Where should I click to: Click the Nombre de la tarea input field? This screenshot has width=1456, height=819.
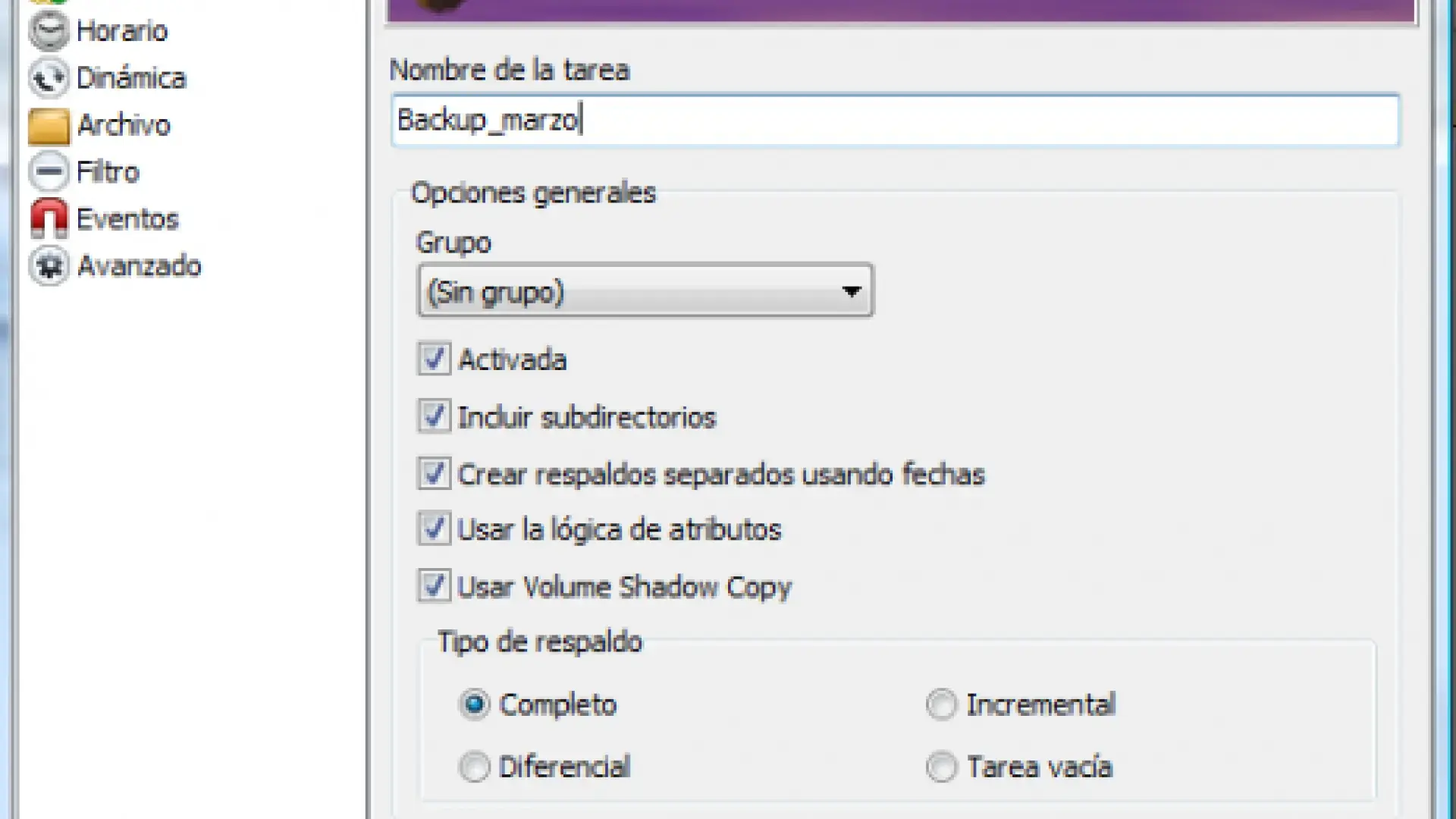895,120
